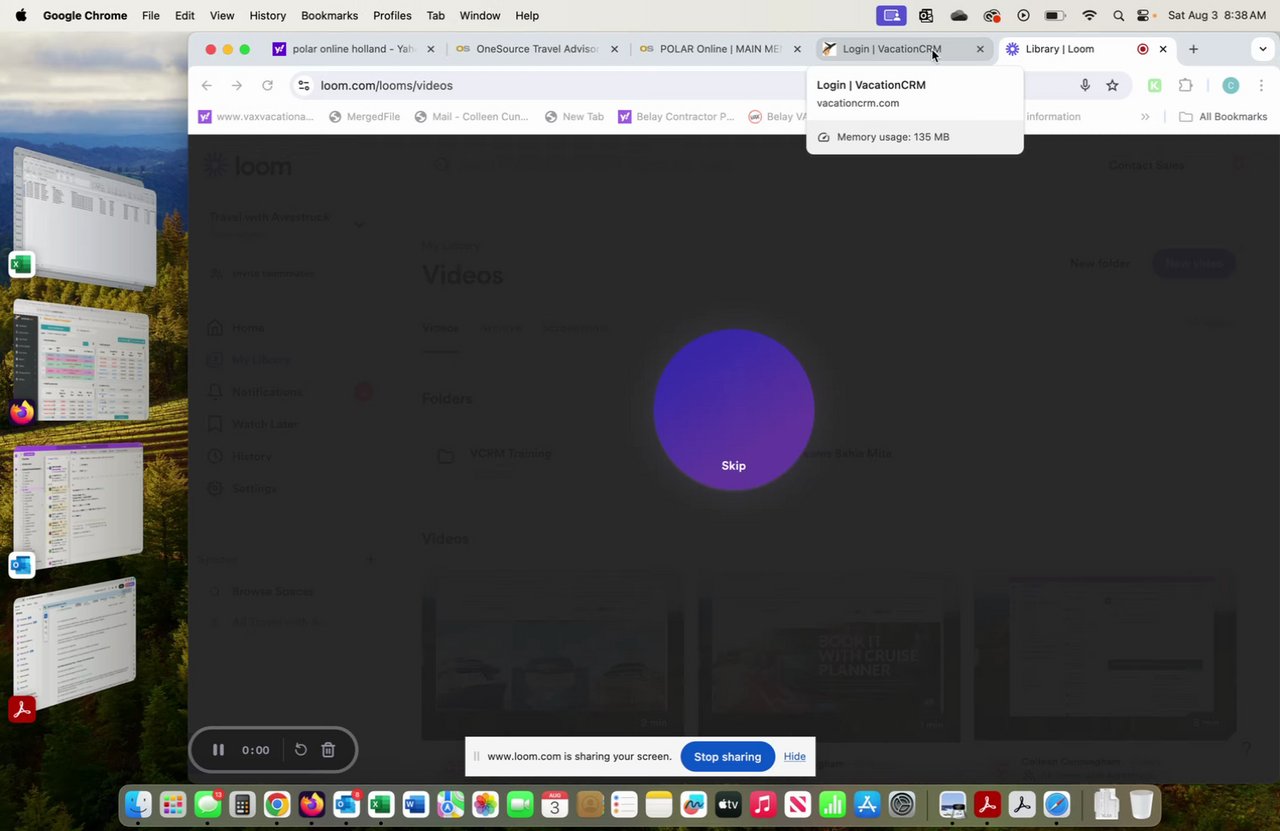Open MergedFile bookmark
The height and width of the screenshot is (831, 1280).
tap(364, 117)
